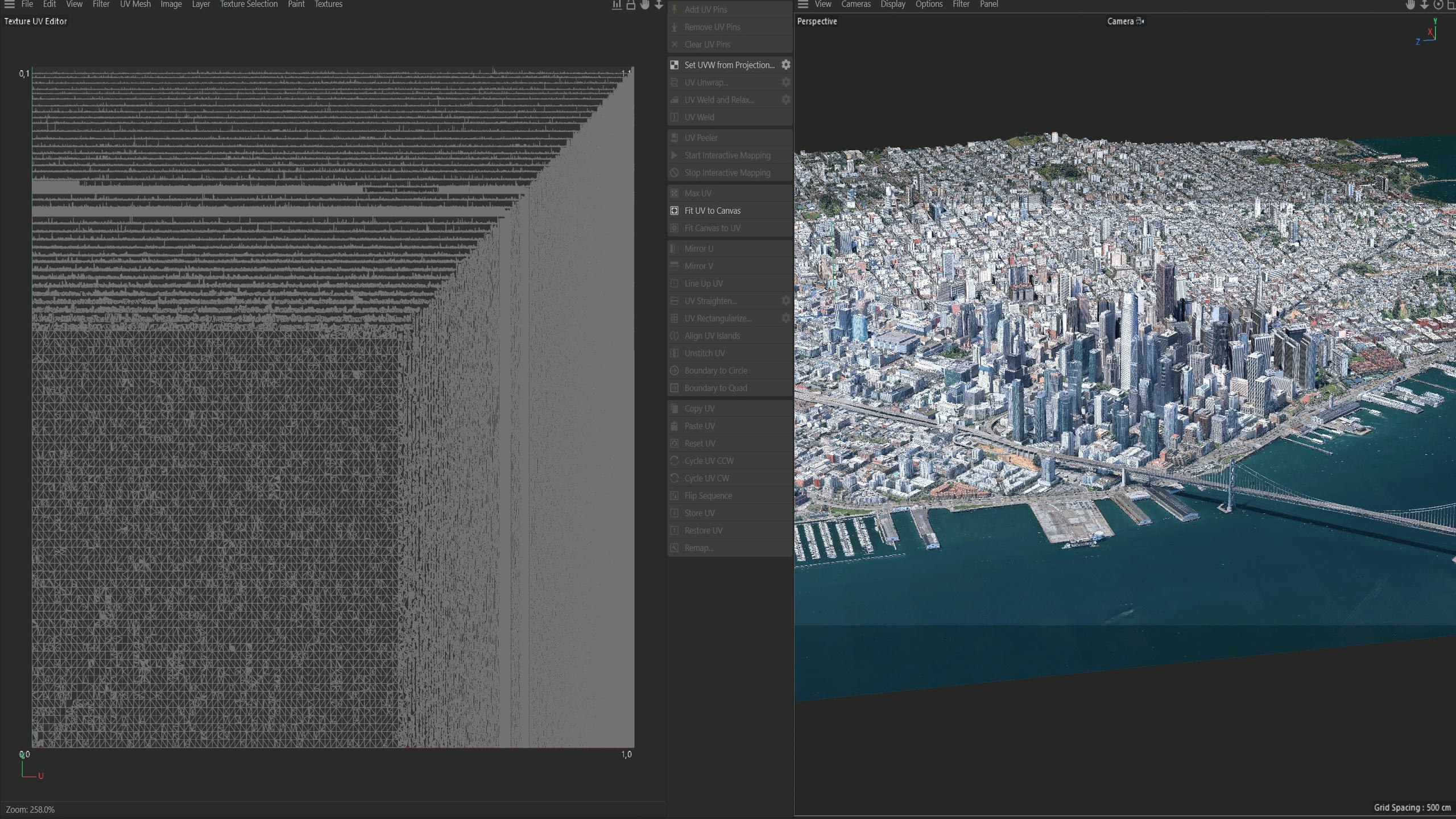Click Fit UV to Canvas command

[730, 211]
